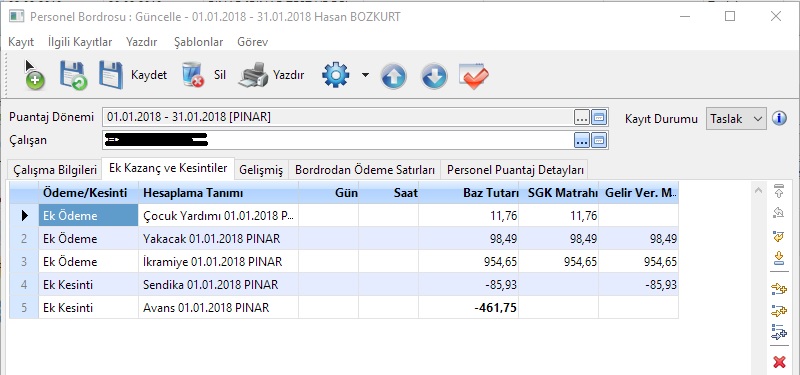Open Çalışan record card icon

(x=599, y=140)
